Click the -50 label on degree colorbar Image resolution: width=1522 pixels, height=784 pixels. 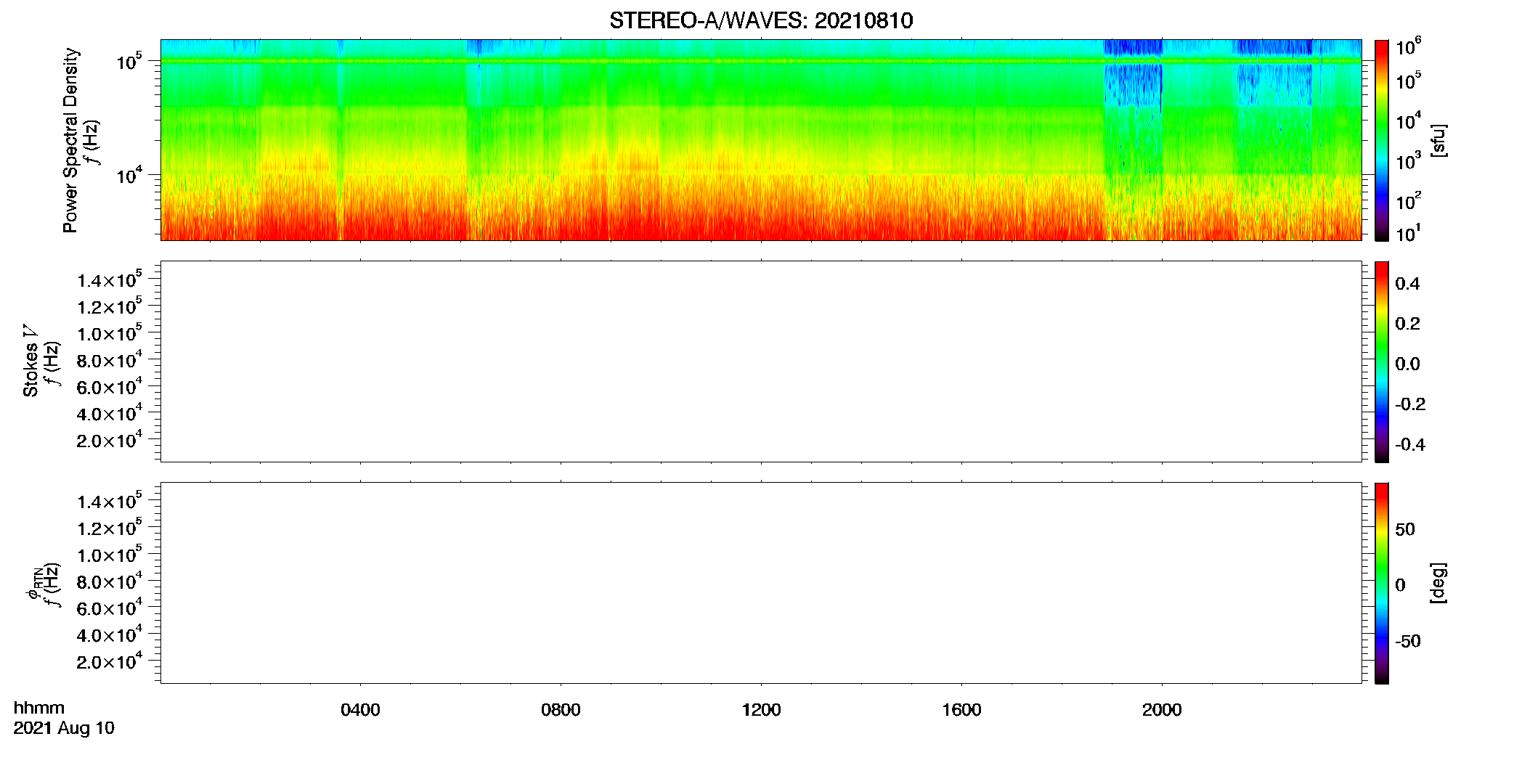1408,641
